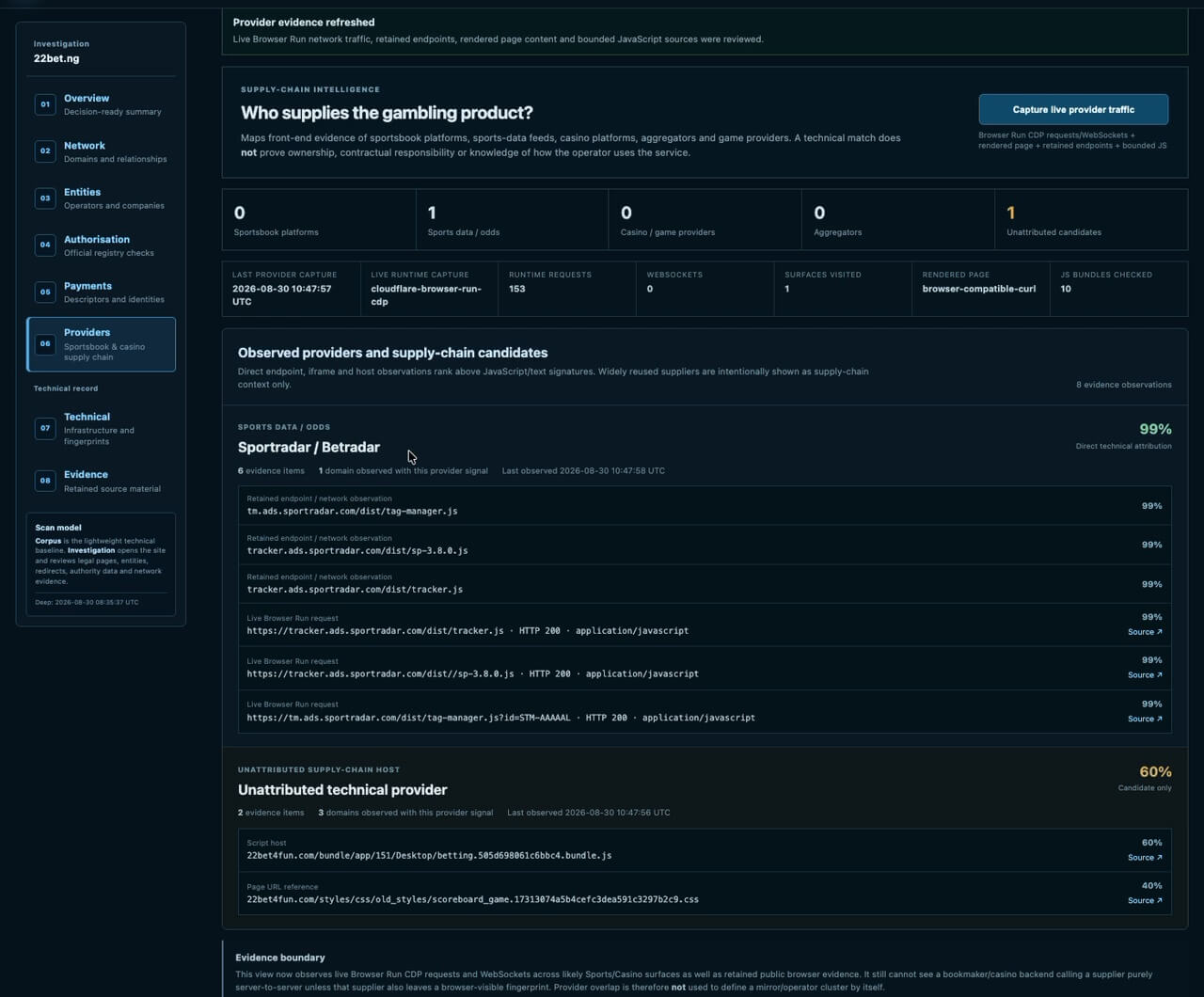
Task: Select the Sportsbook platforms count card
Action: coord(319,220)
